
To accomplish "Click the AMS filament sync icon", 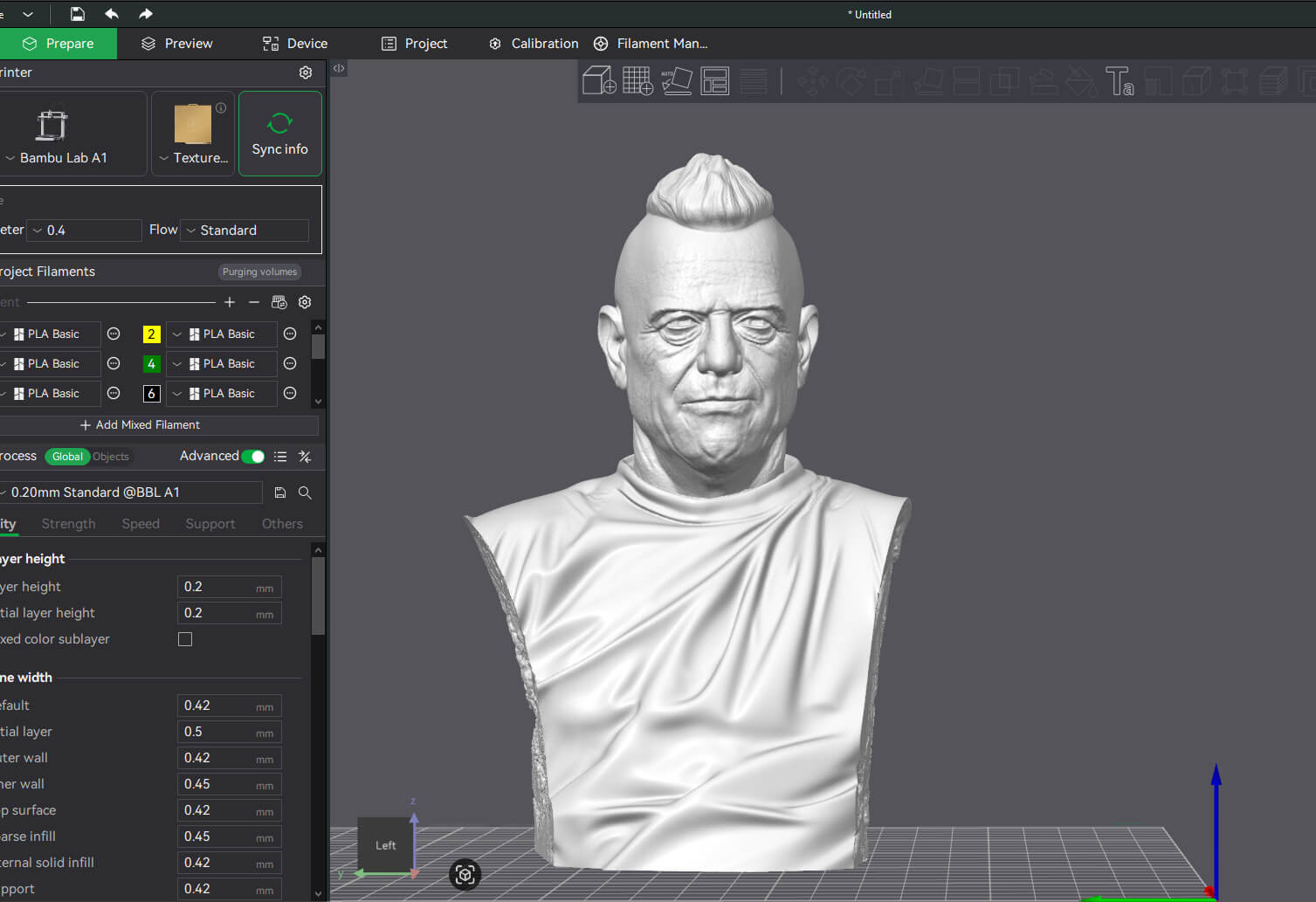I will pos(279,302).
